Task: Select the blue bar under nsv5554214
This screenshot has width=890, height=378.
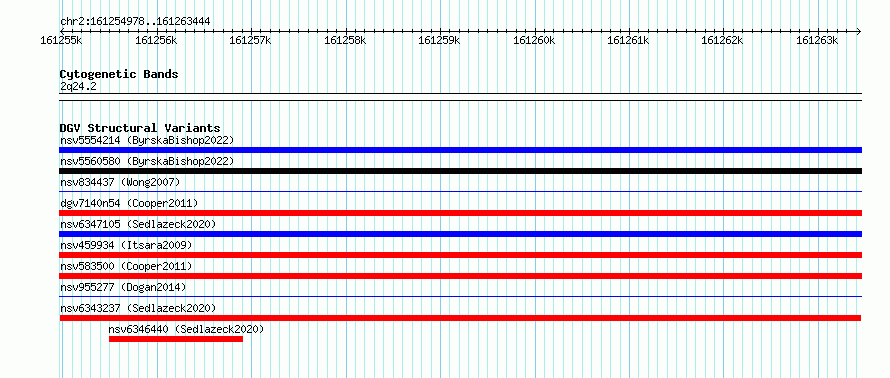Action: pyautogui.click(x=460, y=150)
